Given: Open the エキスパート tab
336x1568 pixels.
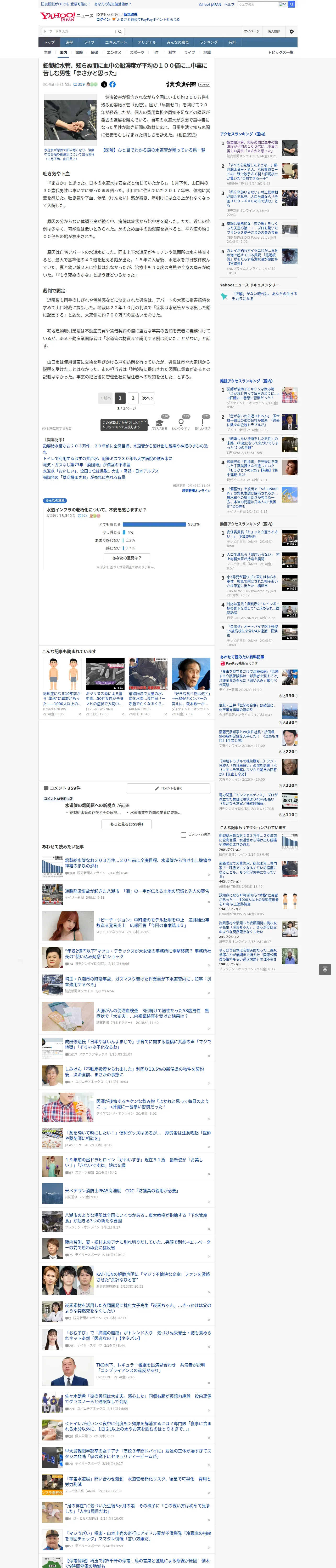Looking at the screenshot, I should pos(116,43).
